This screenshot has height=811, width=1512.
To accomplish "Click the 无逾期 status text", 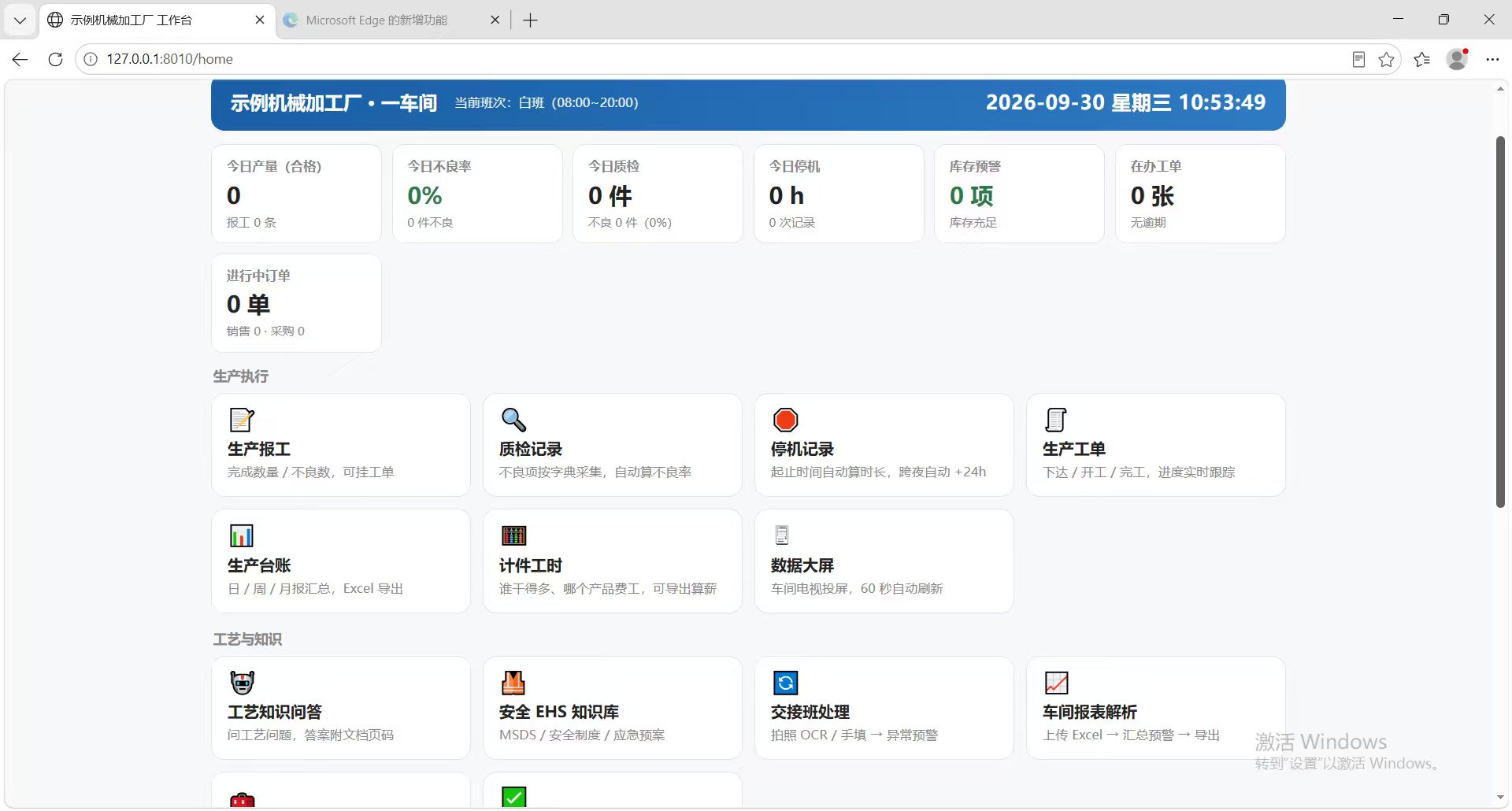I will (1148, 223).
